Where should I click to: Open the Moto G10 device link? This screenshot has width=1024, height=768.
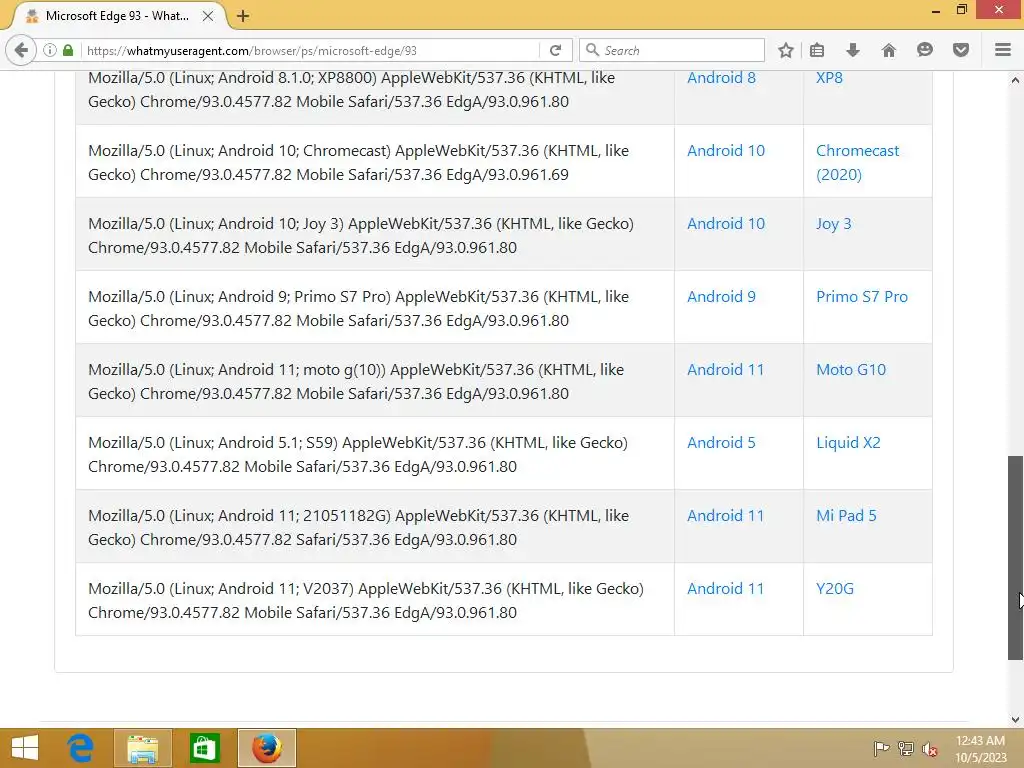pos(851,370)
